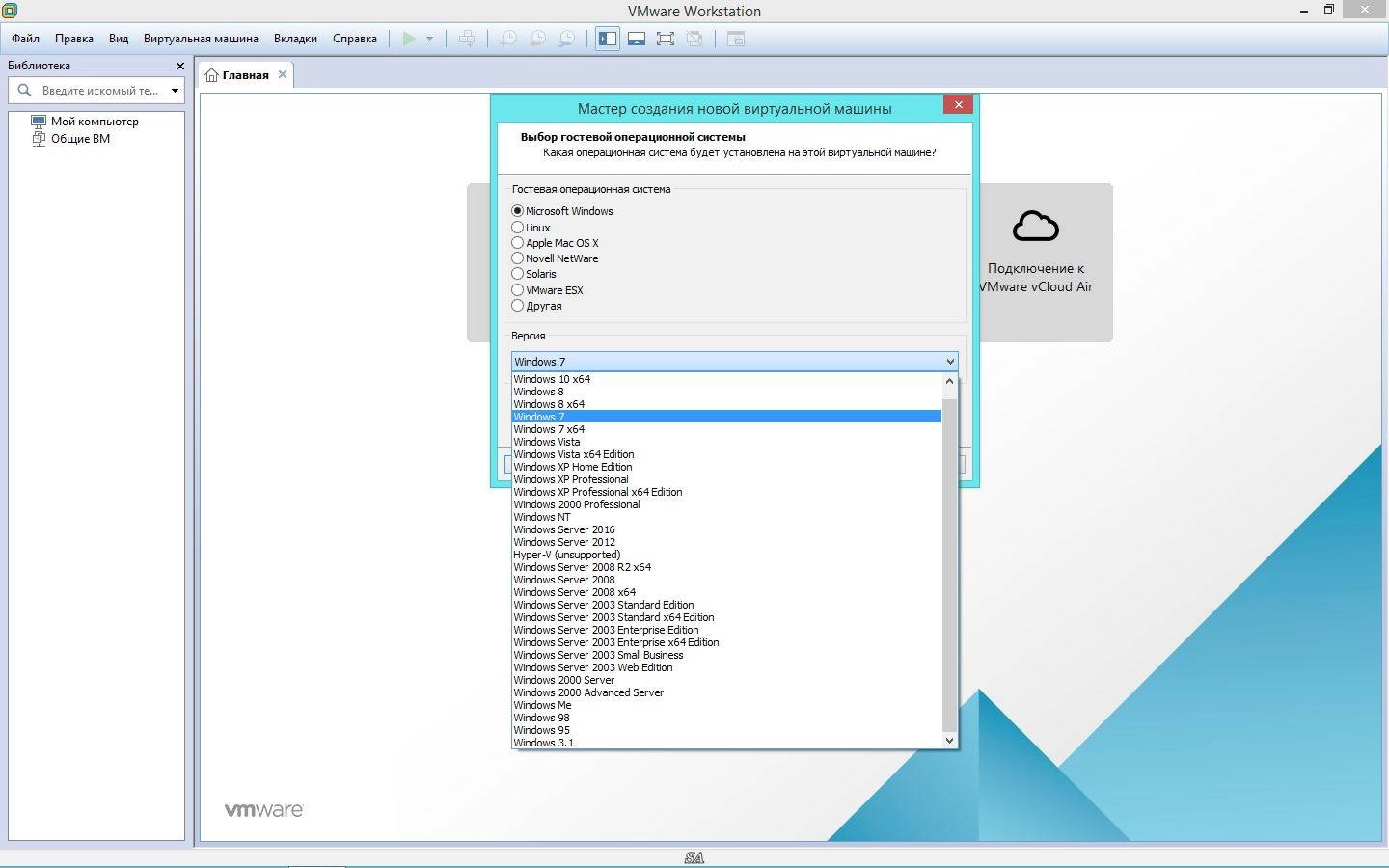Click Подключение к VMware vCloud Air tile

[1046, 262]
